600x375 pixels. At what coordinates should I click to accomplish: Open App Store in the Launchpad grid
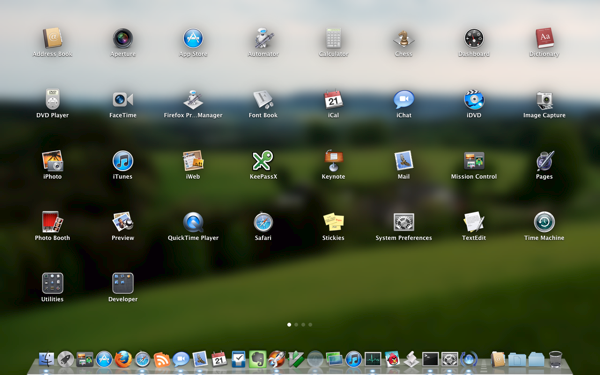tap(193, 38)
